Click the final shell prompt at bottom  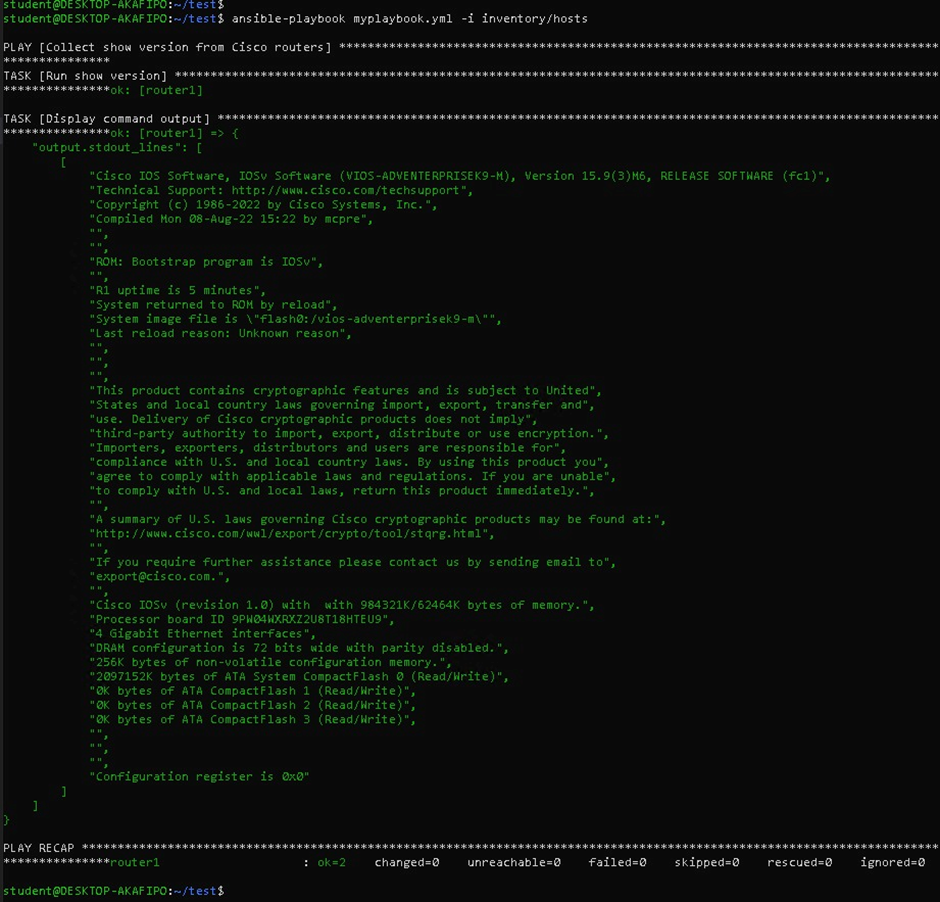(x=114, y=892)
